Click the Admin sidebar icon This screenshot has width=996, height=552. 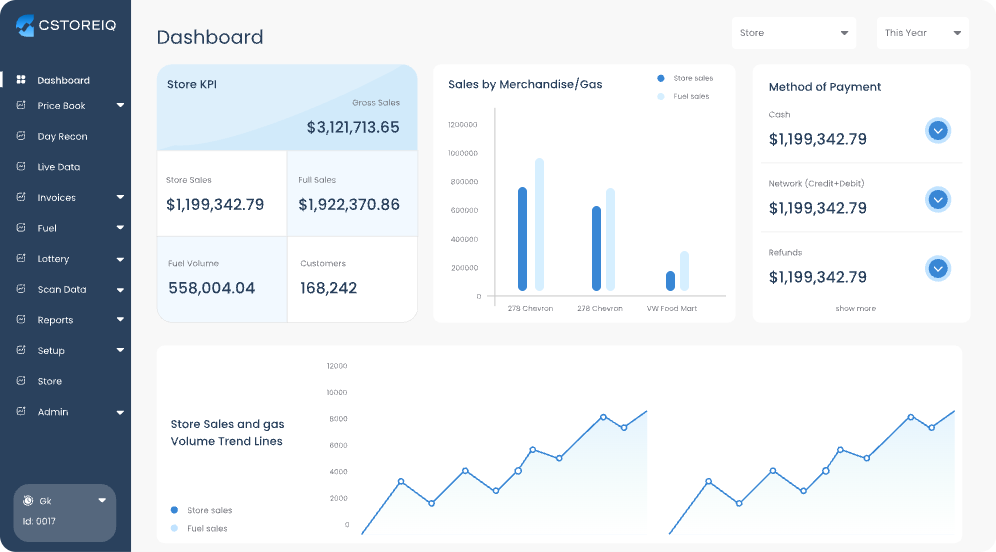click(21, 411)
